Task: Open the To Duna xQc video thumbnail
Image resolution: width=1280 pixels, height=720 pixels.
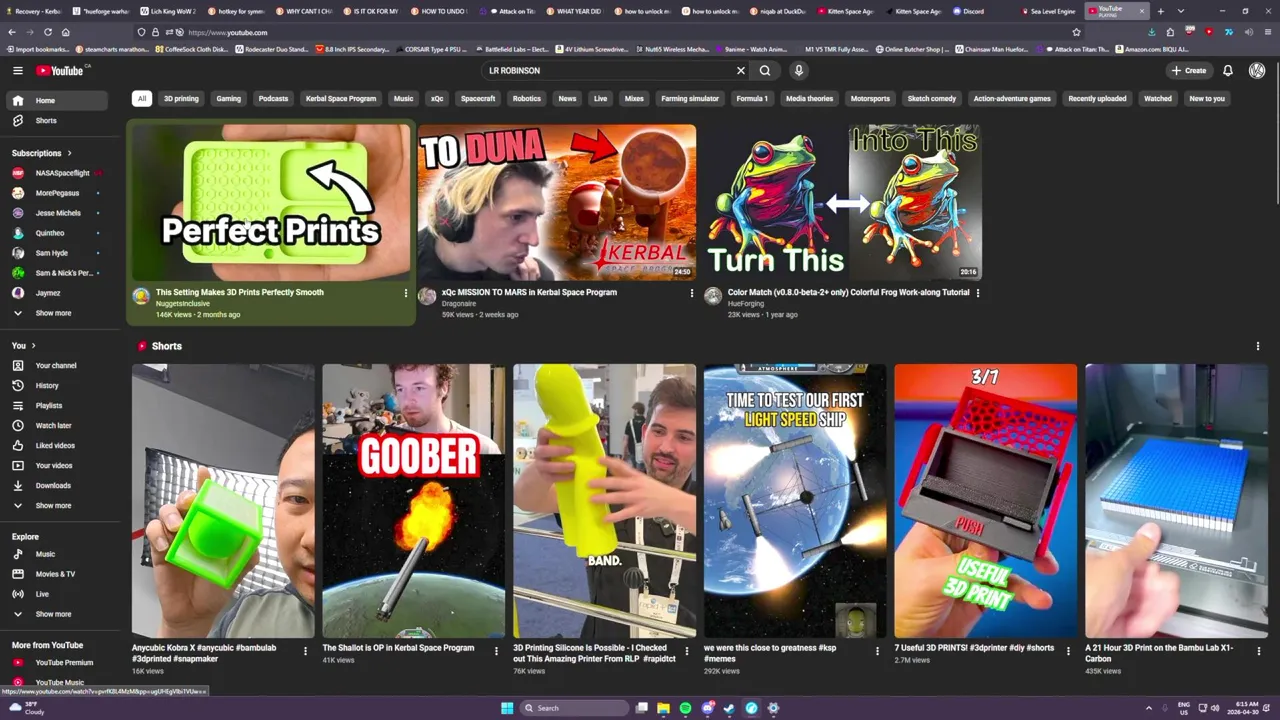Action: tap(557, 202)
